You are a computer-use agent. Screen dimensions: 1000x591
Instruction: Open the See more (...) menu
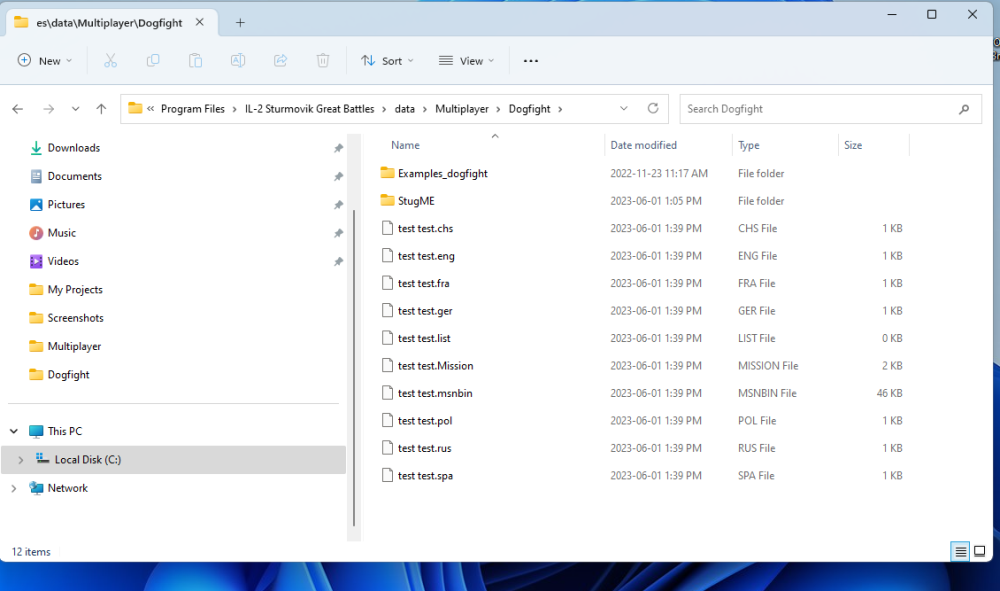coord(530,61)
